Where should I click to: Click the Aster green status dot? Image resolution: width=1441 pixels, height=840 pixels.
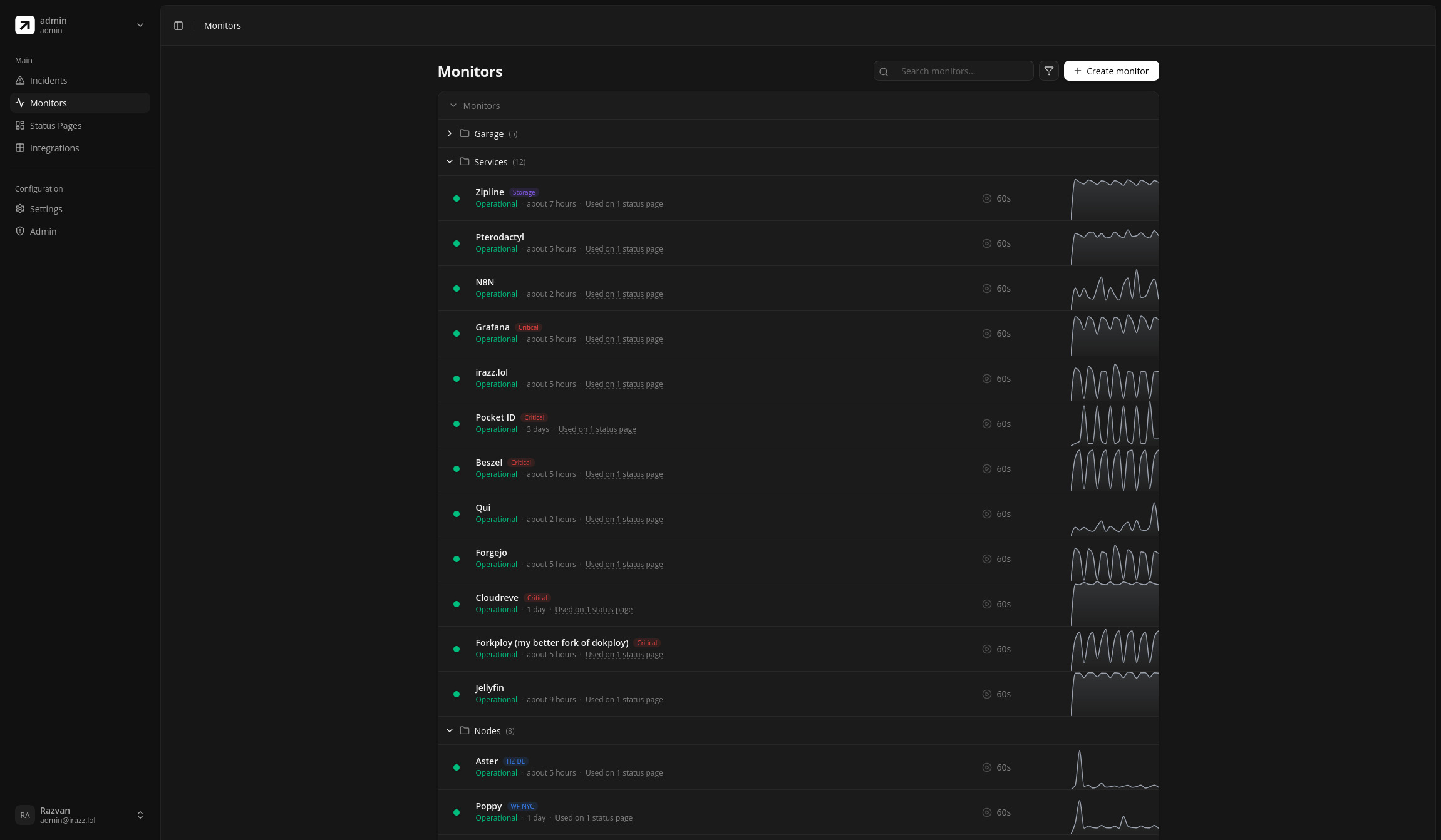pyautogui.click(x=457, y=767)
